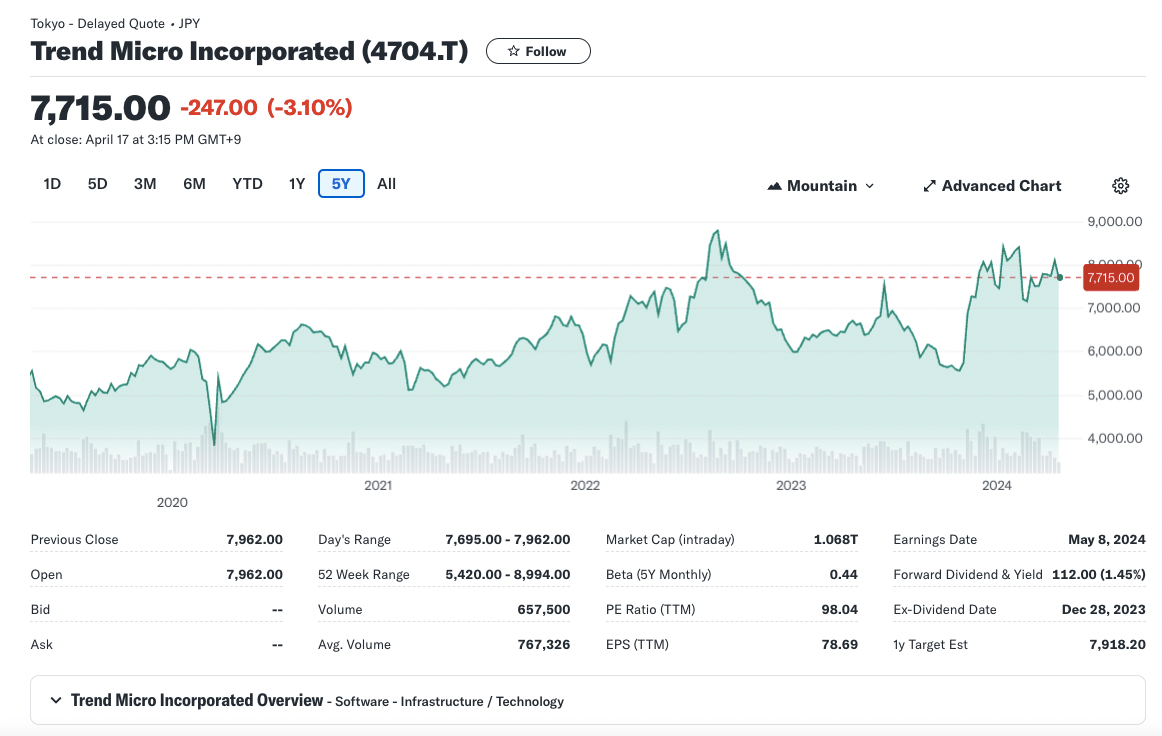Click the Ask label
The width and height of the screenshot is (1162, 736).
(x=42, y=644)
